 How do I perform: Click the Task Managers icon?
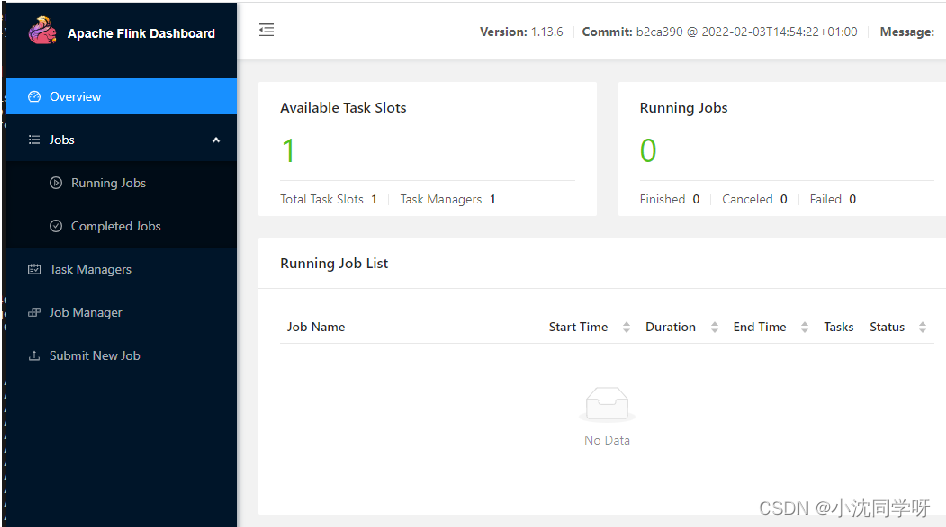click(34, 269)
